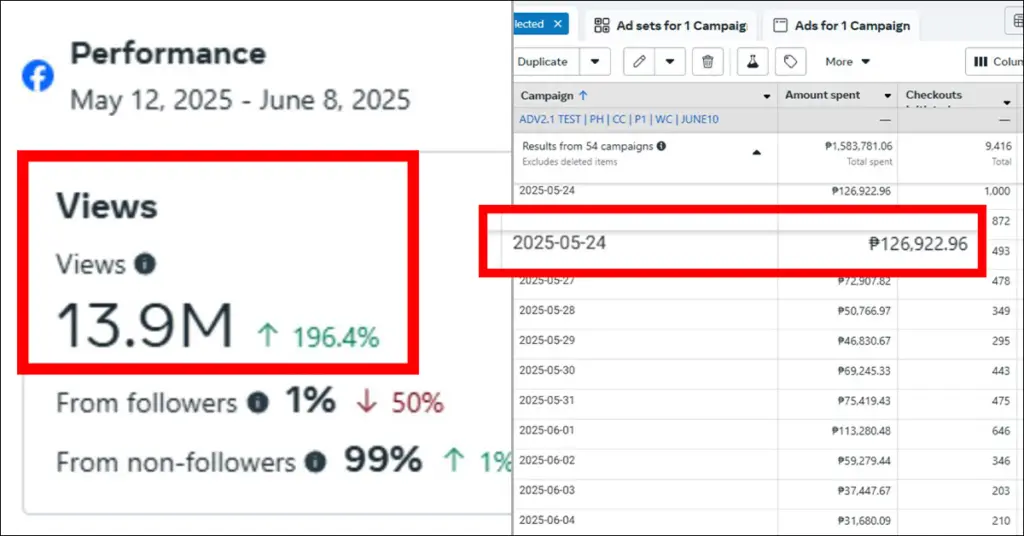Click the ₱37,447.67 amount cell
The height and width of the screenshot is (536, 1024).
coord(864,491)
